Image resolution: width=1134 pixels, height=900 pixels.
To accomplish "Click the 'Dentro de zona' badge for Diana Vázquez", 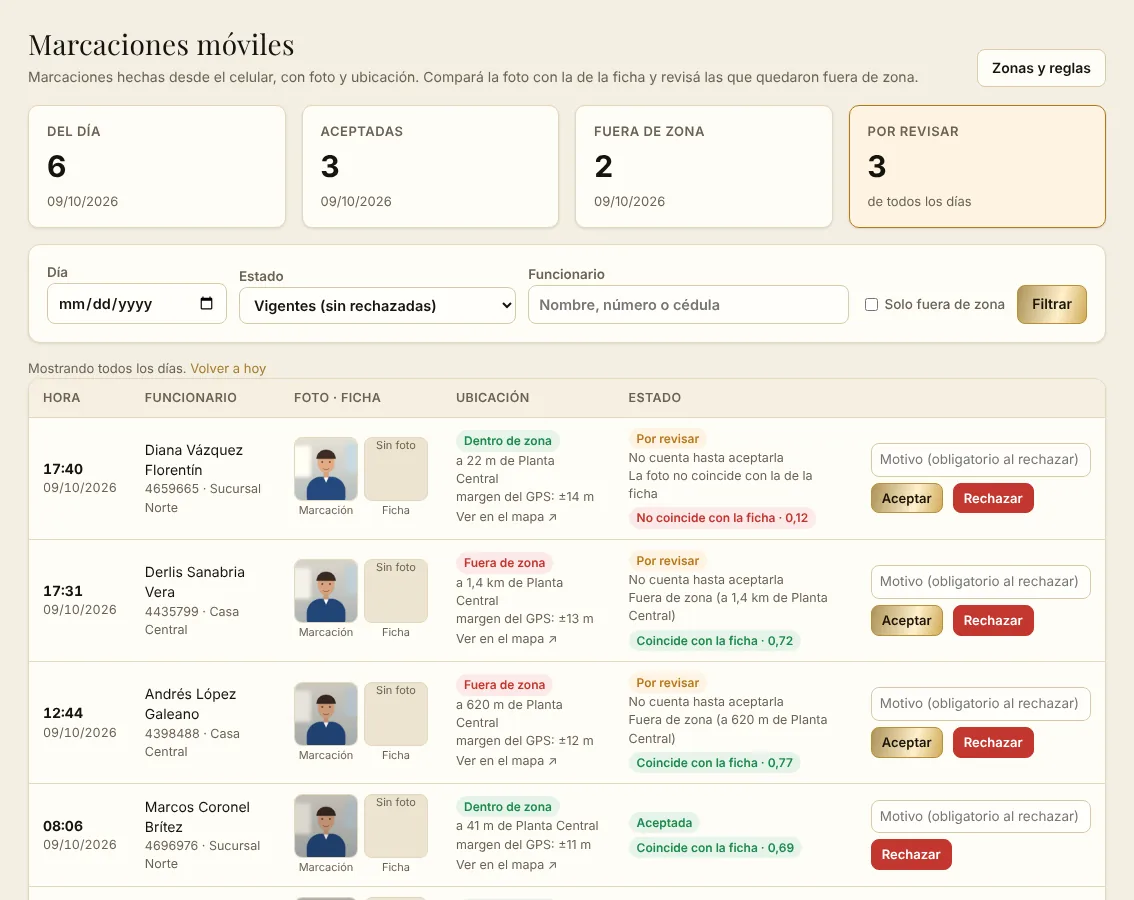I will point(508,441).
